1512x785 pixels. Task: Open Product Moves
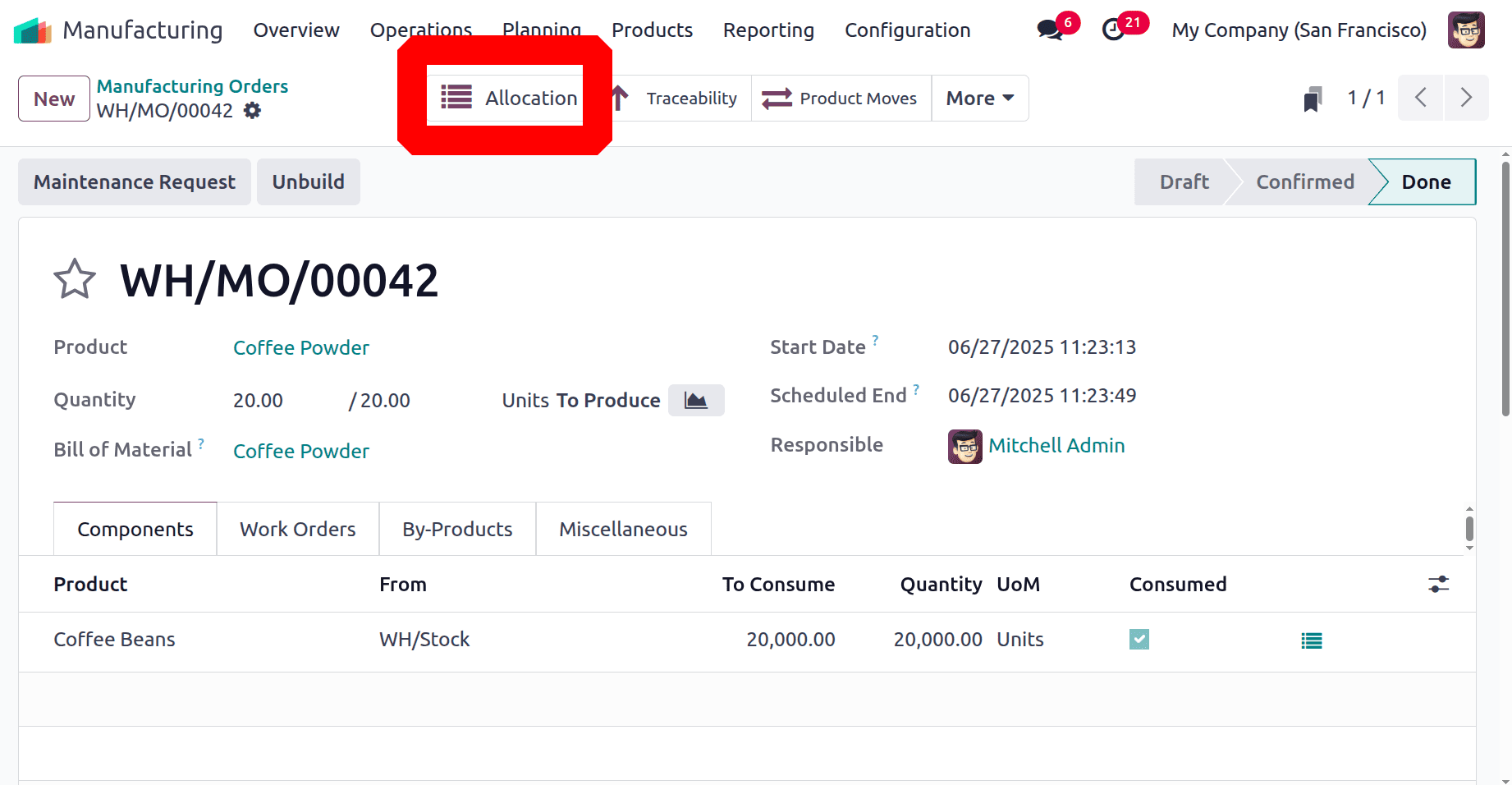pyautogui.click(x=841, y=99)
